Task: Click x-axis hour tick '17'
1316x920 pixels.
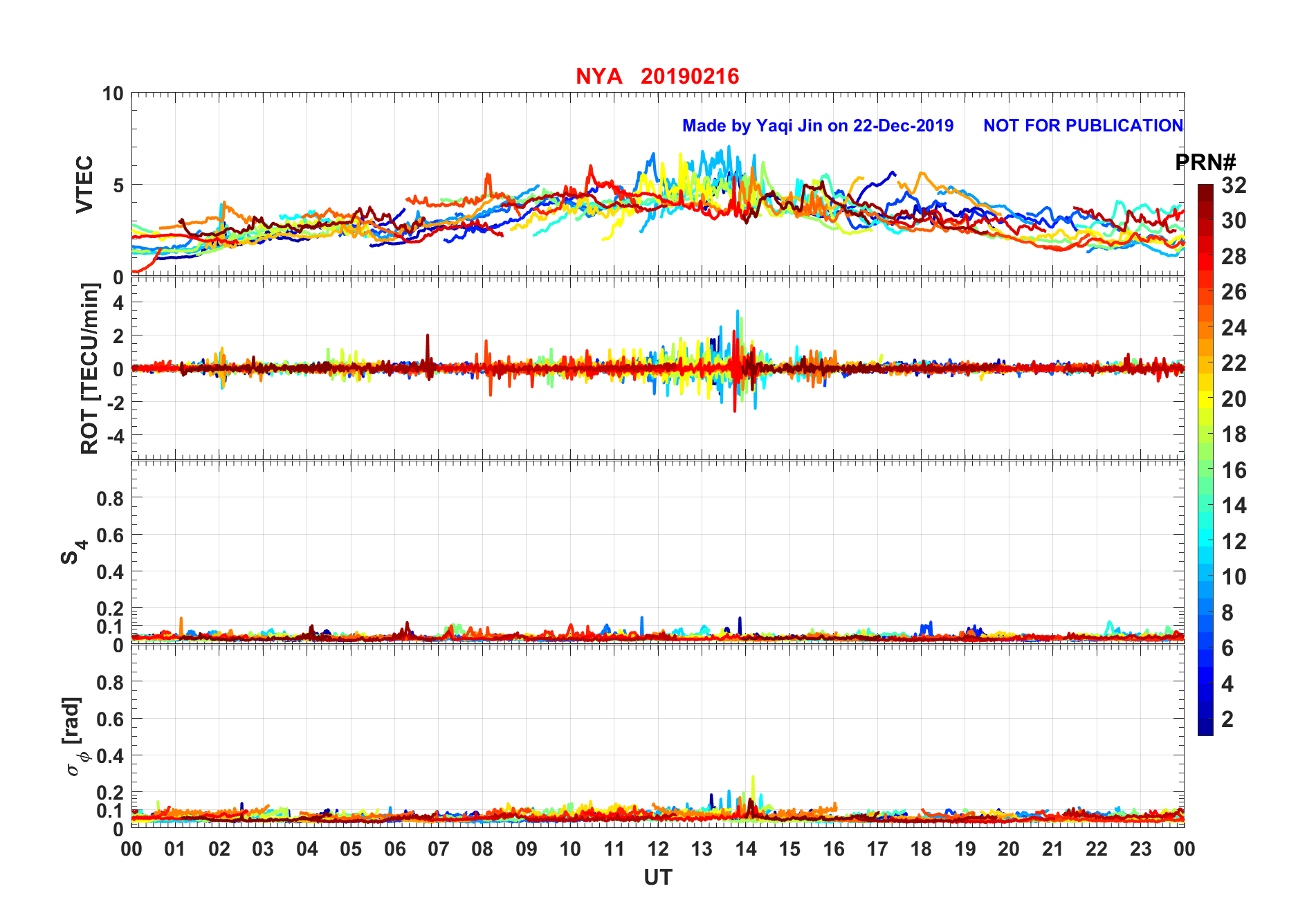Action: pyautogui.click(x=877, y=849)
